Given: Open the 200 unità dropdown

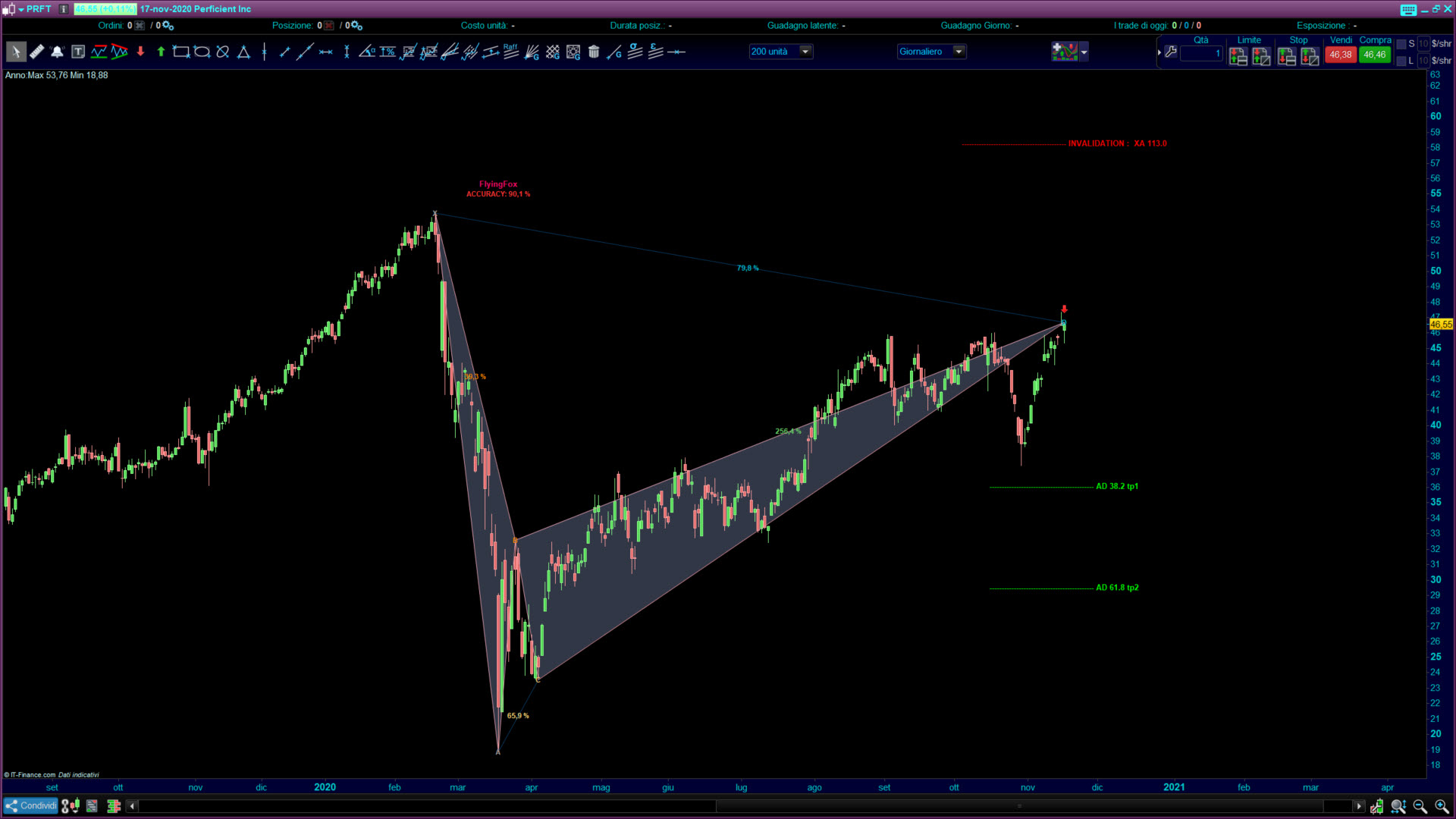Looking at the screenshot, I should 805,52.
